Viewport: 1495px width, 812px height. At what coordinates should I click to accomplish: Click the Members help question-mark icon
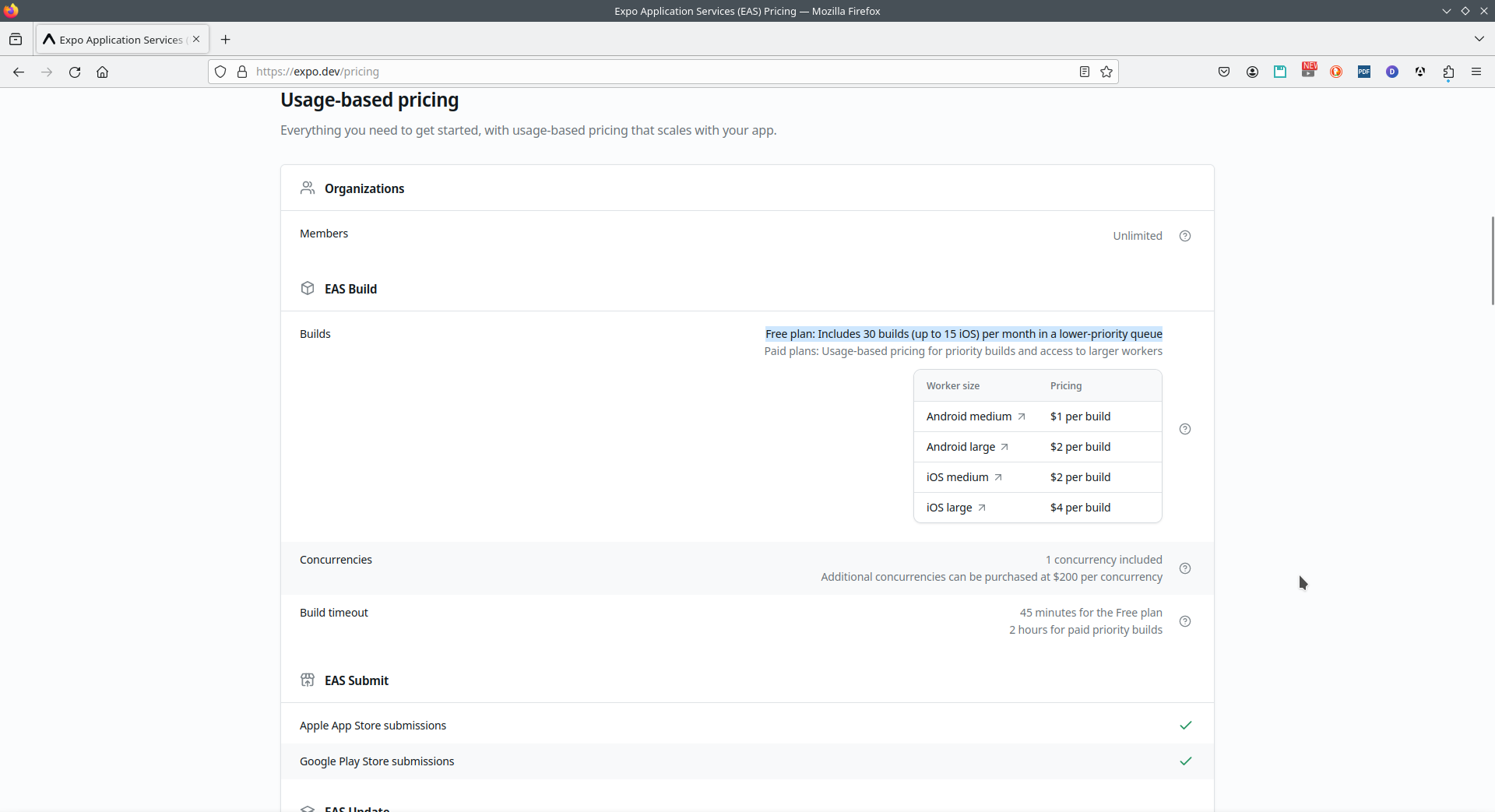tap(1185, 236)
